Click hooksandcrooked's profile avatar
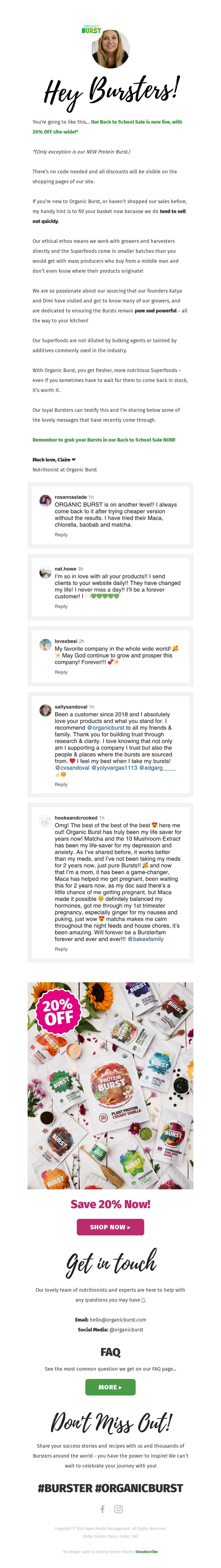Image resolution: width=221 pixels, height=1568 pixels. 45,821
